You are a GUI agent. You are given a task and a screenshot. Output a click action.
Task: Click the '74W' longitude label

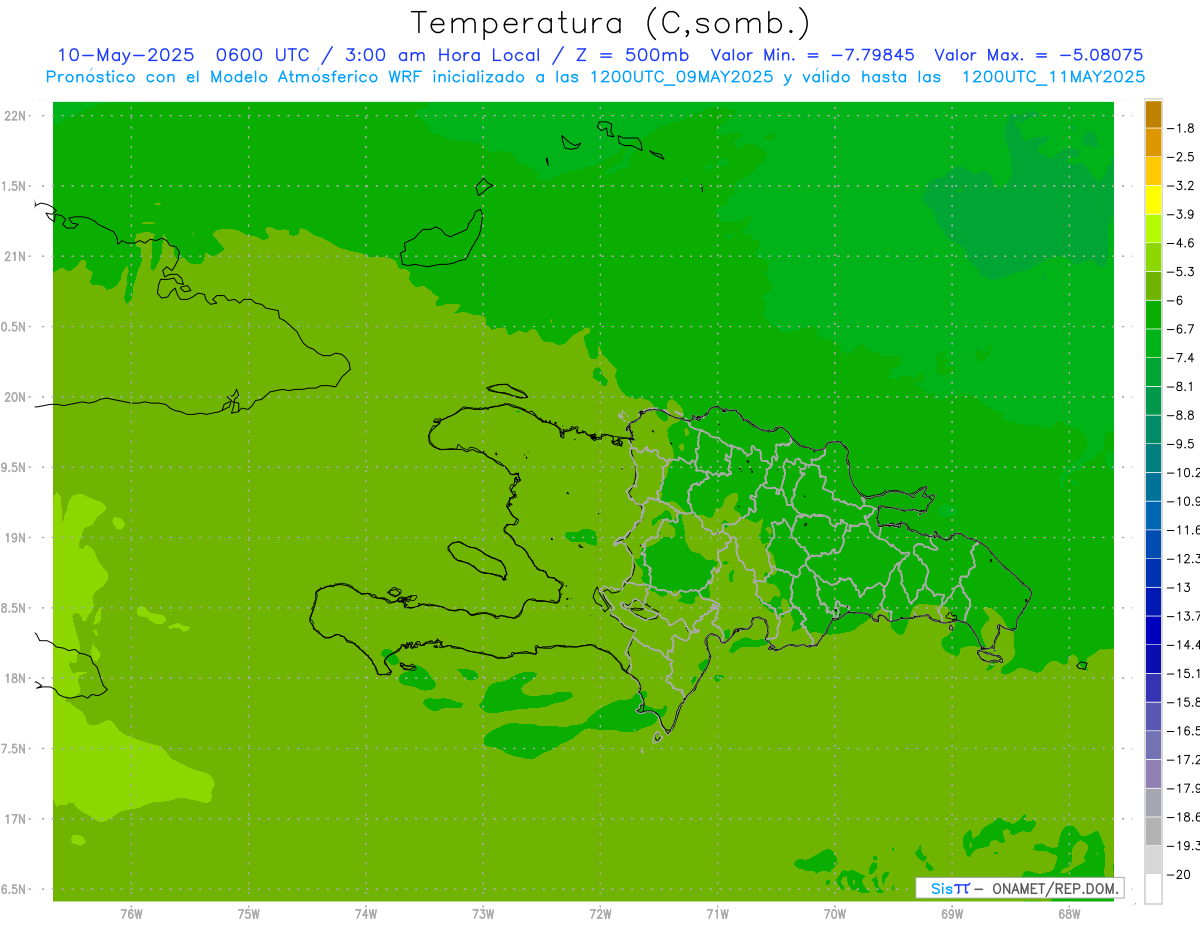coord(365,914)
